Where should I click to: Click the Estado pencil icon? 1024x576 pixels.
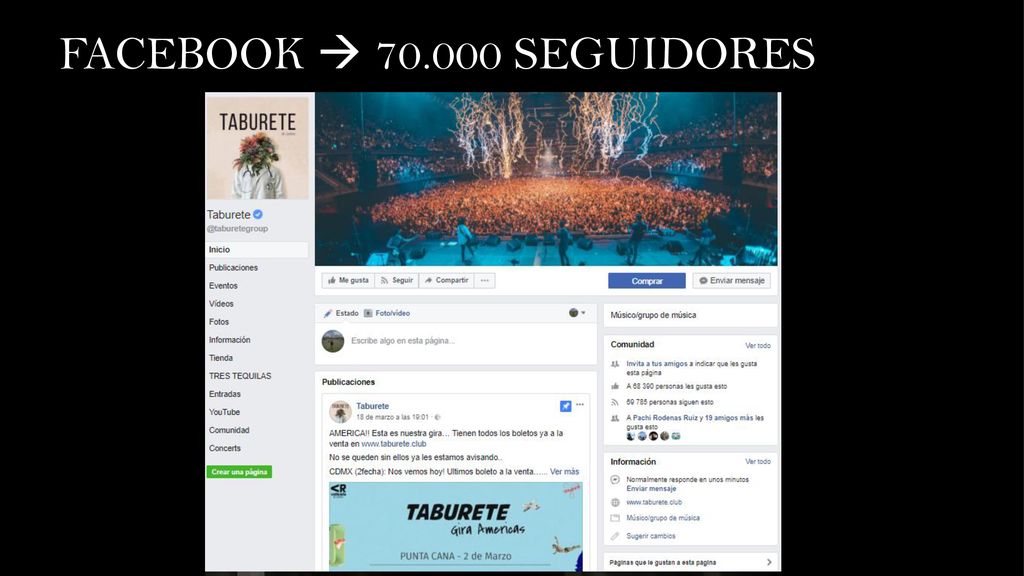(328, 313)
